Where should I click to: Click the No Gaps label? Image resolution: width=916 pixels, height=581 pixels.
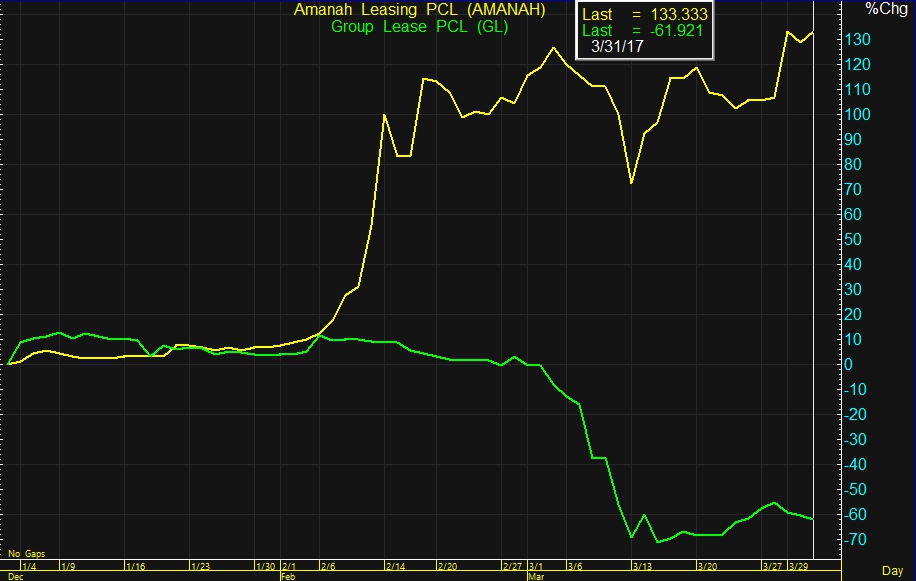tap(26, 553)
